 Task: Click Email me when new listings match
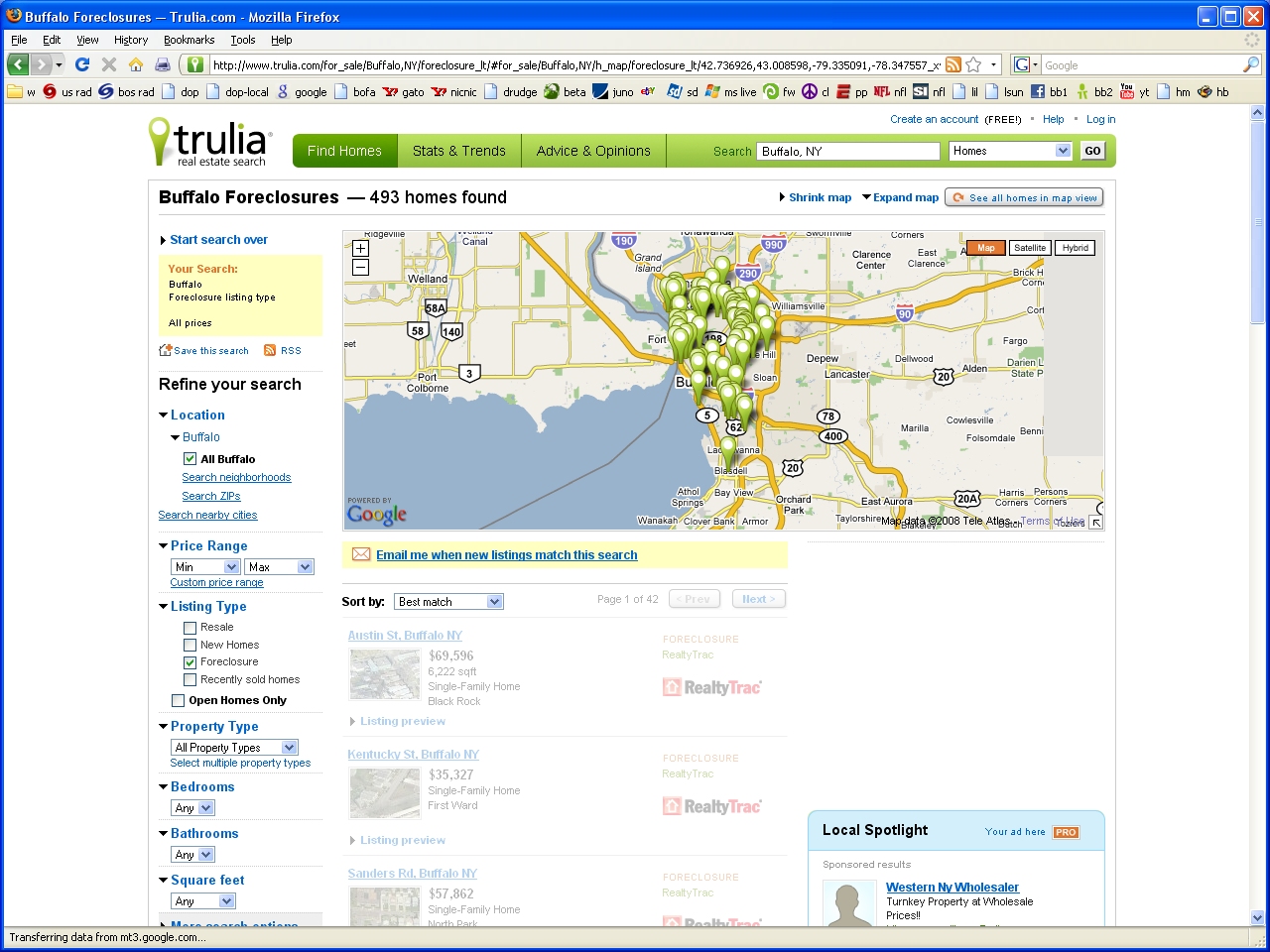coord(506,555)
